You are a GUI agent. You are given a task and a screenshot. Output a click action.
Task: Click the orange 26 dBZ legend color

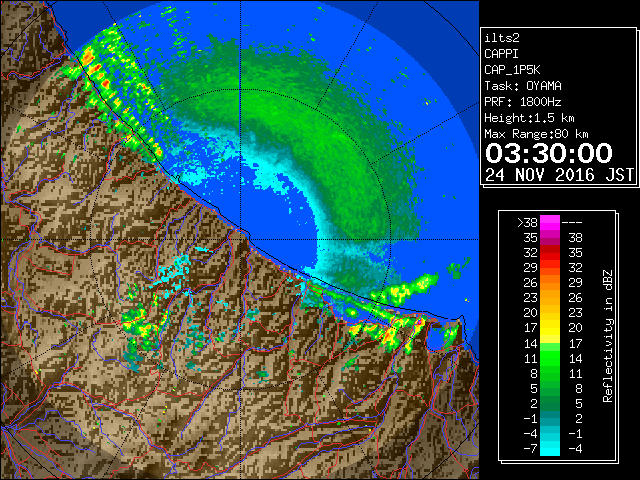550,283
